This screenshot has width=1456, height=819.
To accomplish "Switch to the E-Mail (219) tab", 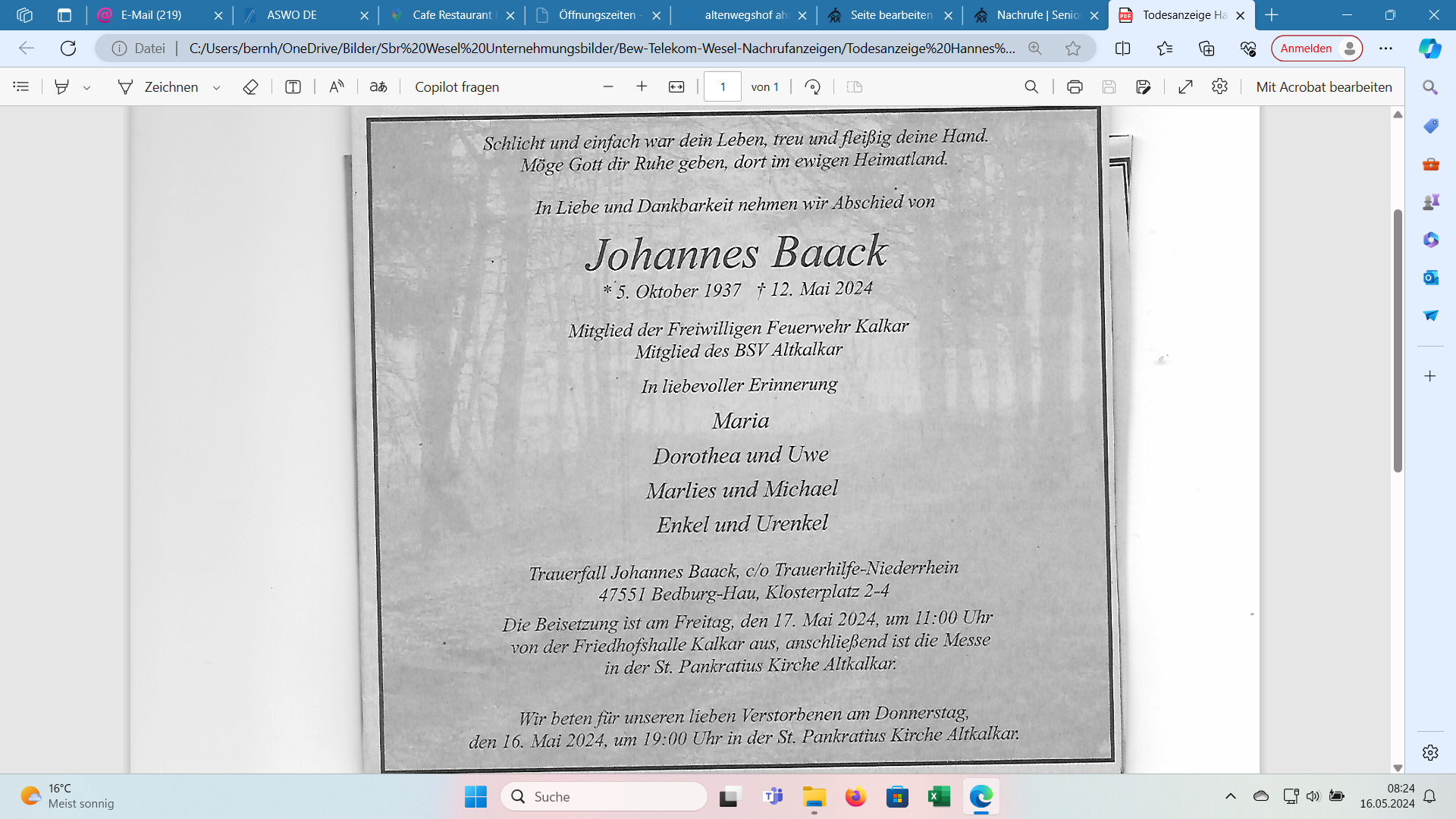I will coord(152,15).
